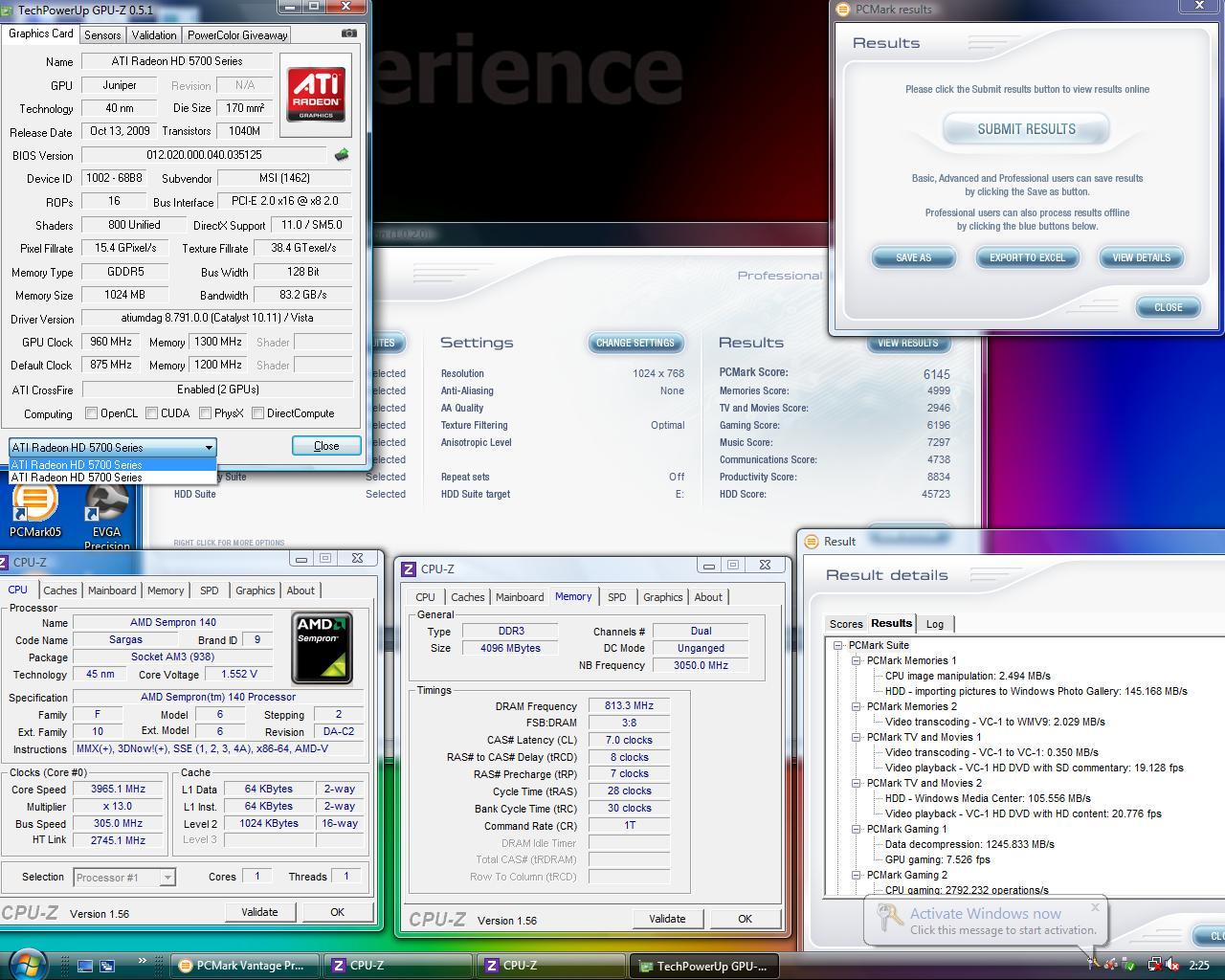Viewport: 1225px width, 980px height.
Task: Click the DRAM Frequency 813.3 MHz value
Action: [x=629, y=706]
